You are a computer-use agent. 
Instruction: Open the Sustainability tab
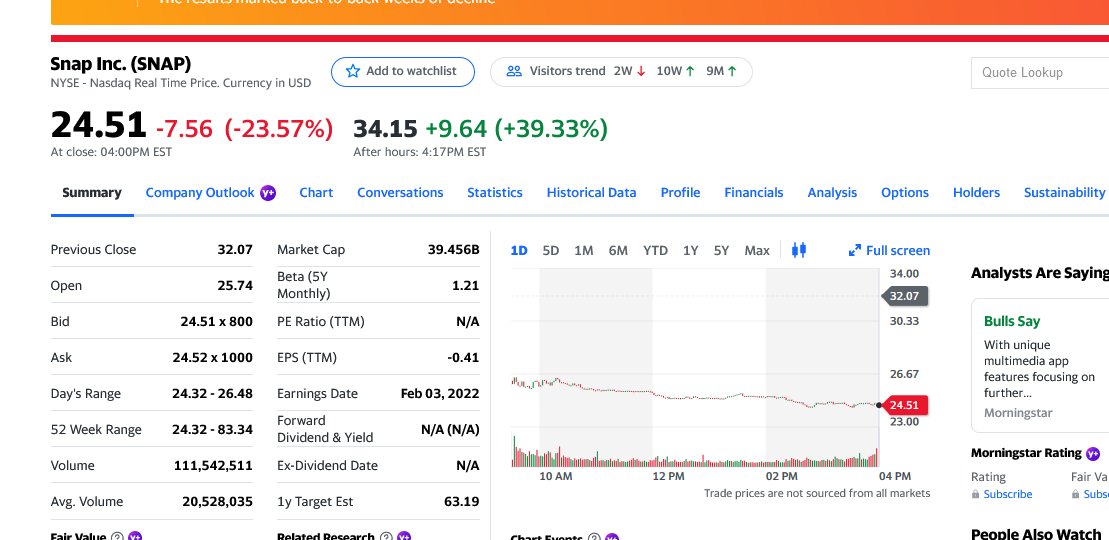pos(1064,193)
